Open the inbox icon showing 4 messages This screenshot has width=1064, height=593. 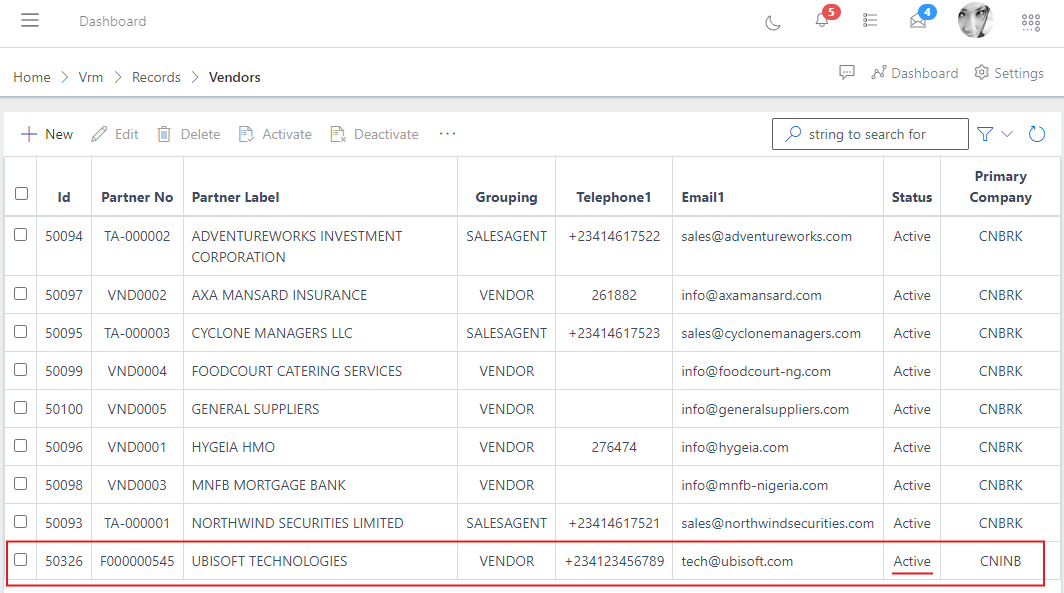pyautogui.click(x=917, y=22)
